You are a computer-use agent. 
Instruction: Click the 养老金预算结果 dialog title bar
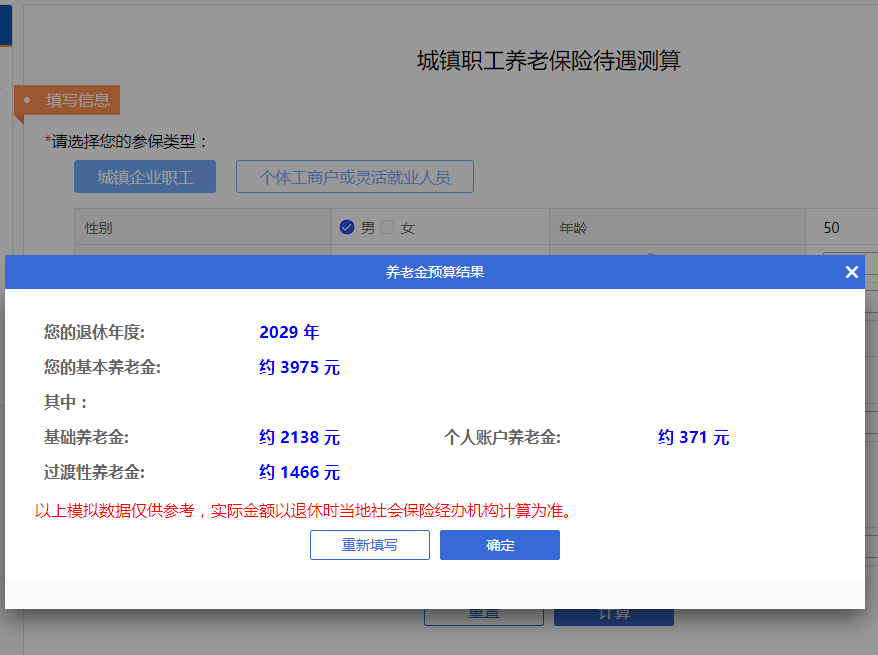click(435, 272)
